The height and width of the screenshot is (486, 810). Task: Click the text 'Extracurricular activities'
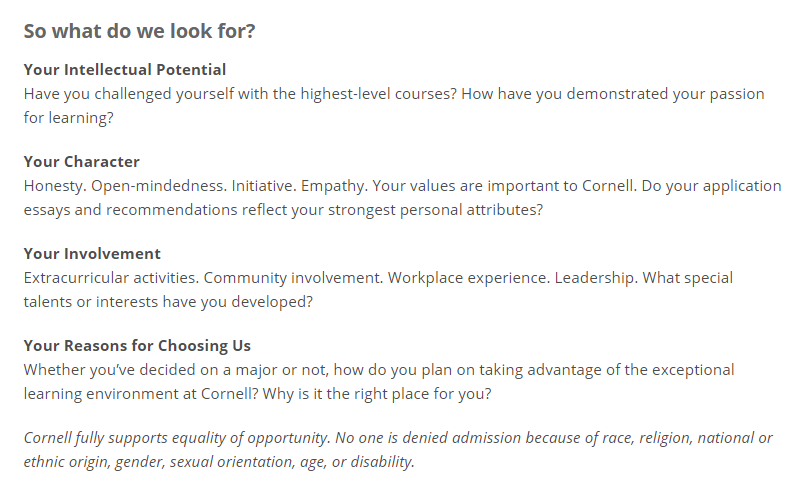(110, 278)
